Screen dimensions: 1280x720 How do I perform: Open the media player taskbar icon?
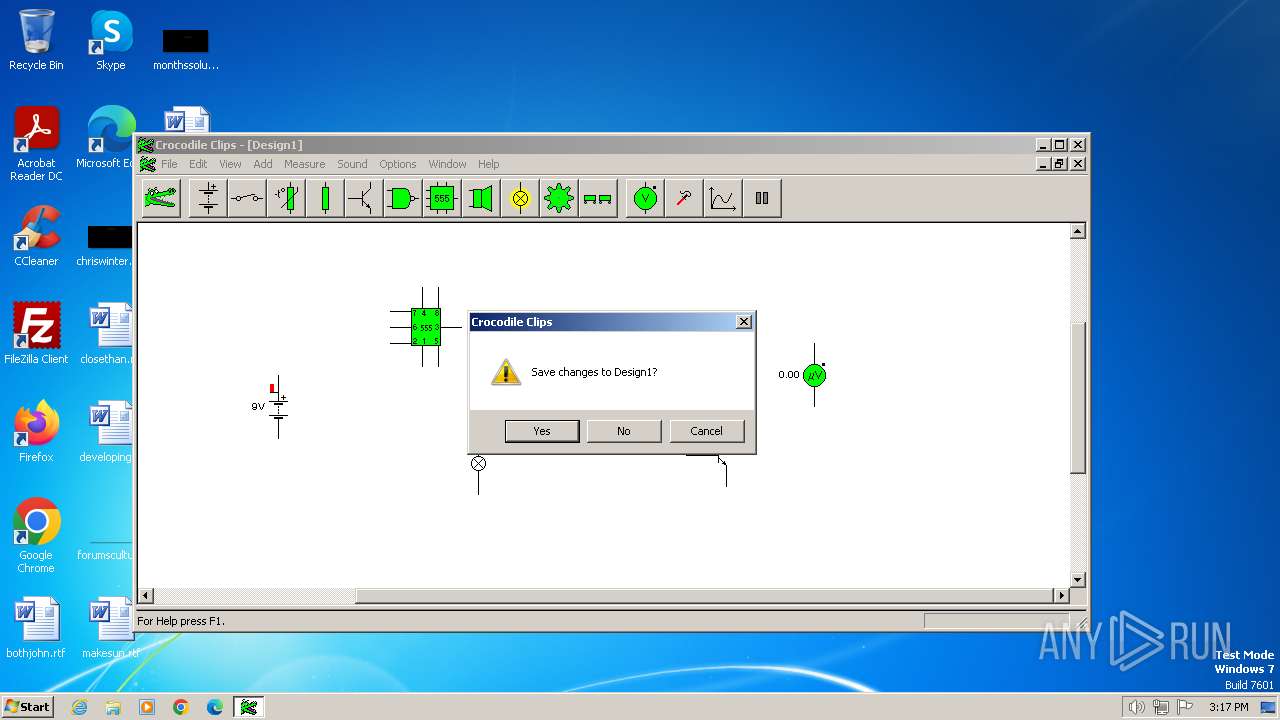click(x=147, y=707)
